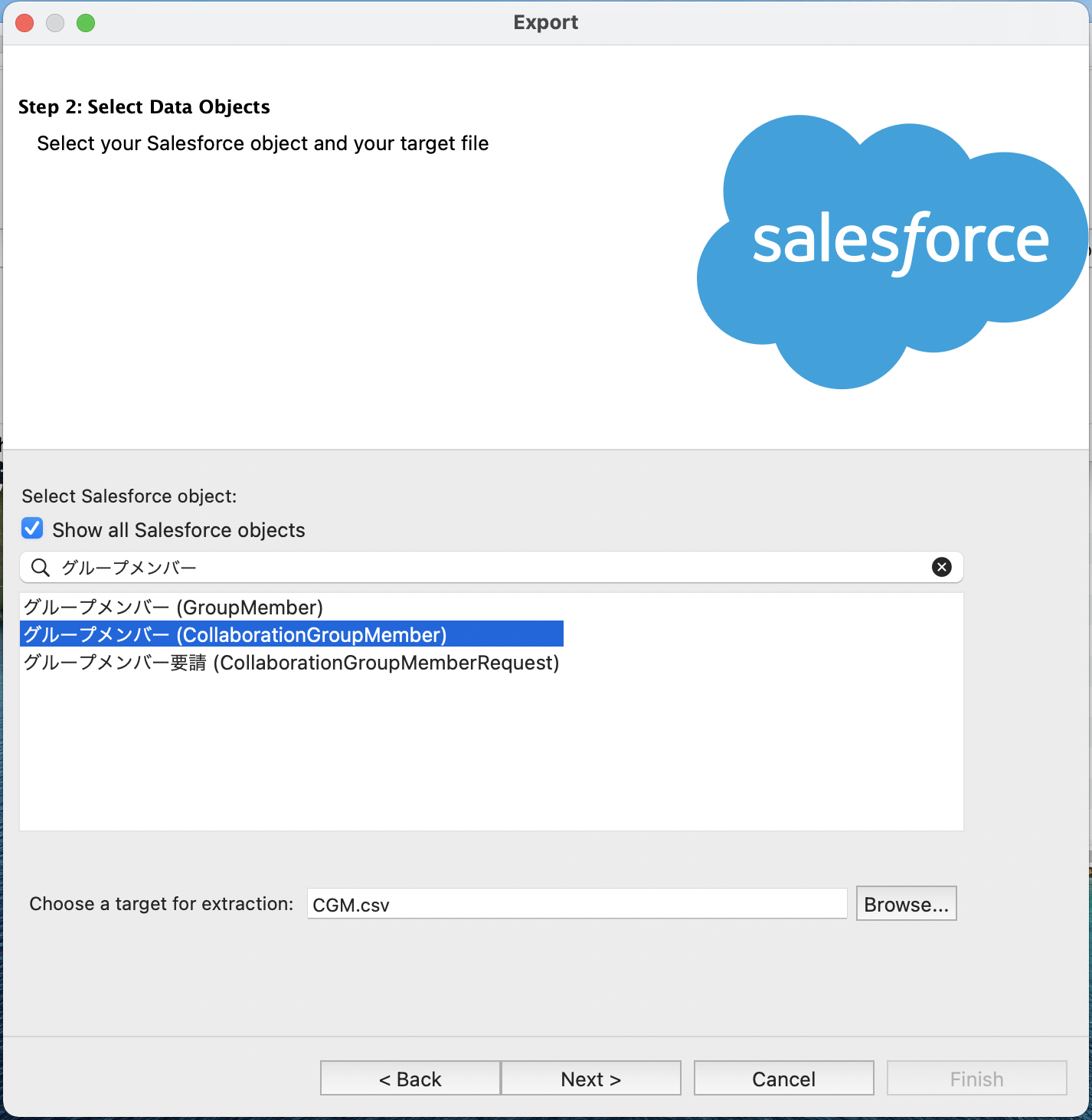Select グループメンバー (CollaborationGroupMember) row
The width and height of the screenshot is (1092, 1120).
292,634
